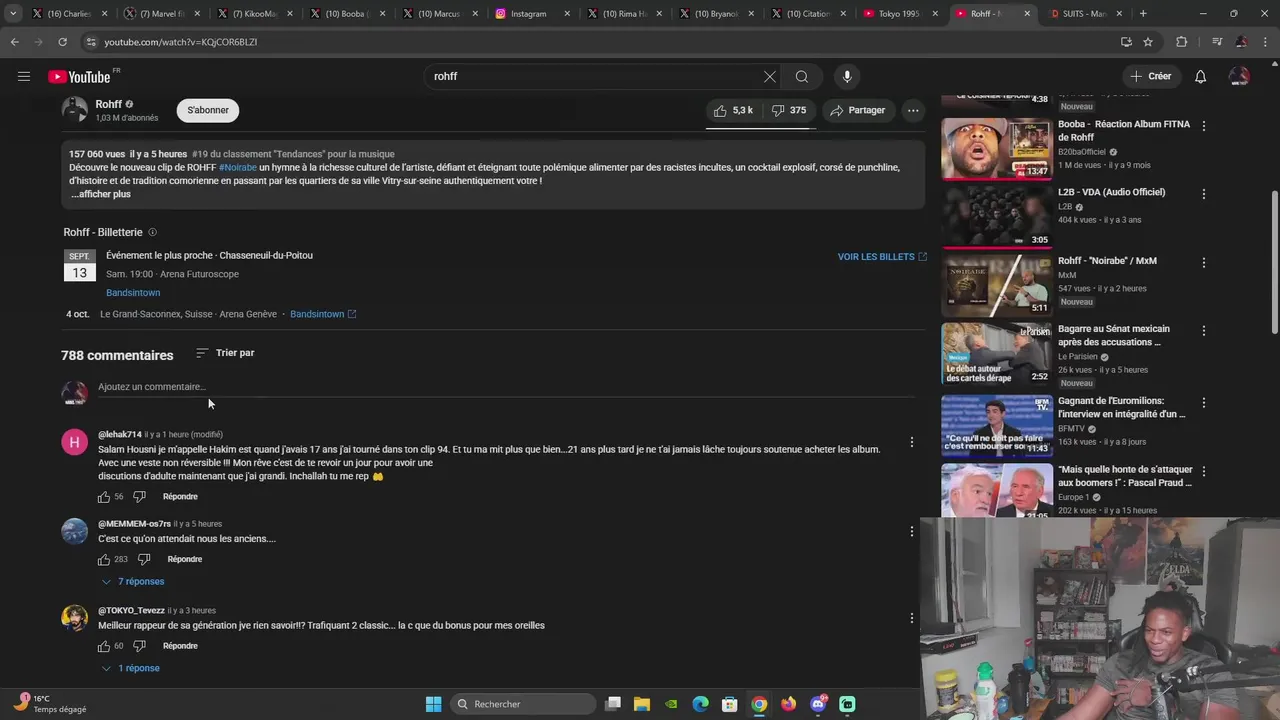The height and width of the screenshot is (720, 1280).
Task: Click the page vertical scrollbar thumb
Action: [1274, 262]
